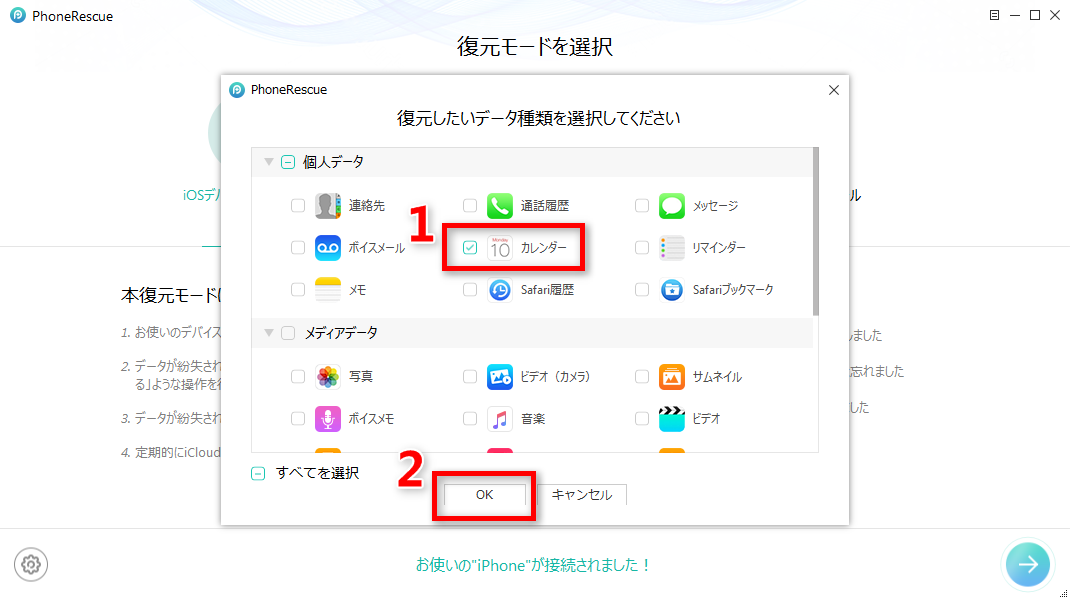Open the main window menu icon
Screen dimensions: 1070x600
point(994,15)
